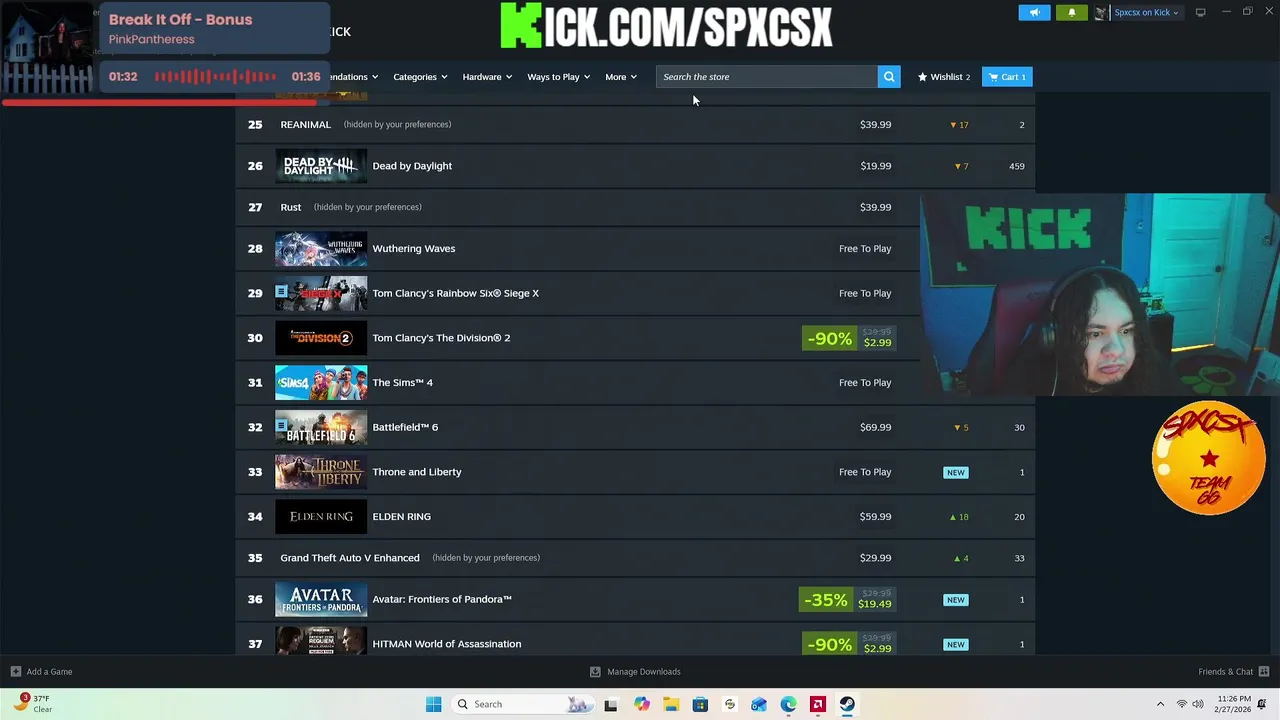Open the taskbar weather widget
Image resolution: width=1280 pixels, height=720 pixels.
point(33,704)
